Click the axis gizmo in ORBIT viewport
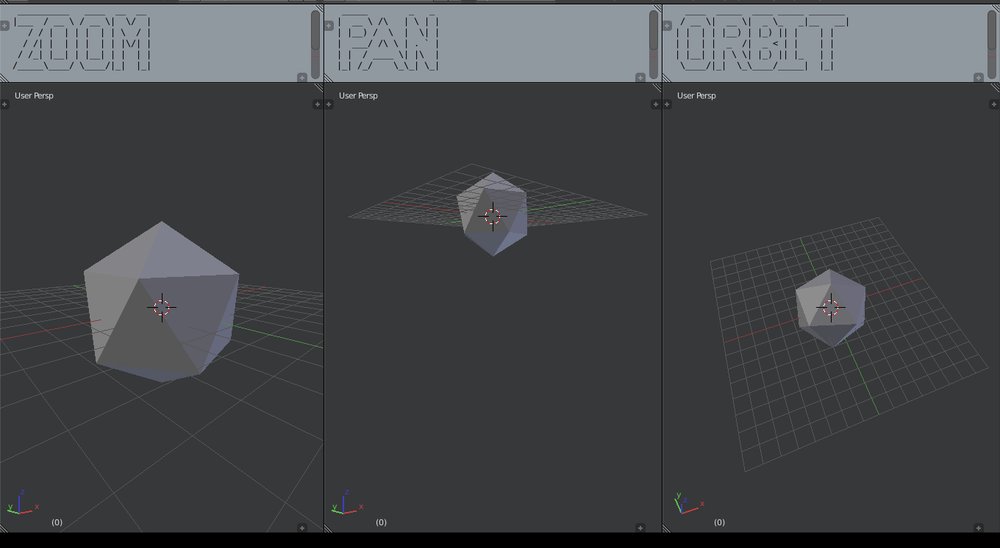The width and height of the screenshot is (1000, 548). coord(688,503)
